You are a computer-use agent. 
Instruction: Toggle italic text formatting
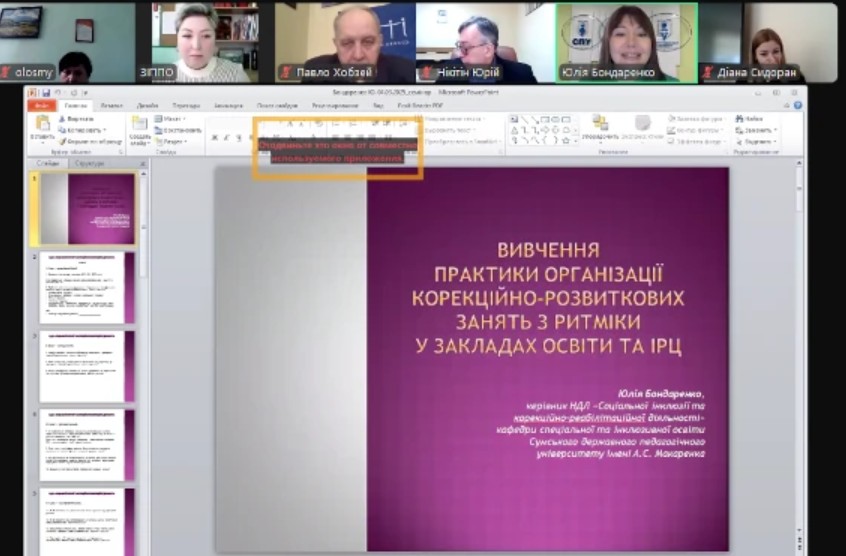[x=226, y=138]
